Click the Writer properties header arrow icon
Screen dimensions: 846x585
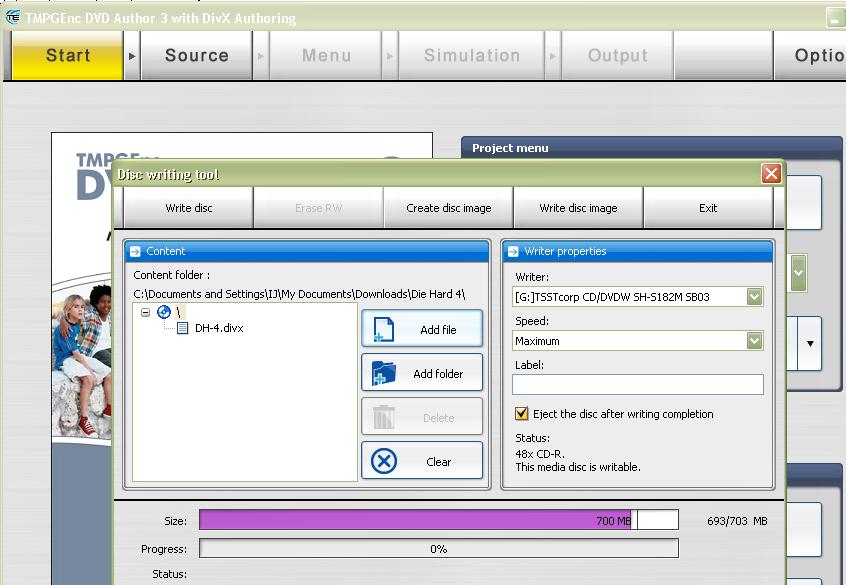tap(513, 251)
